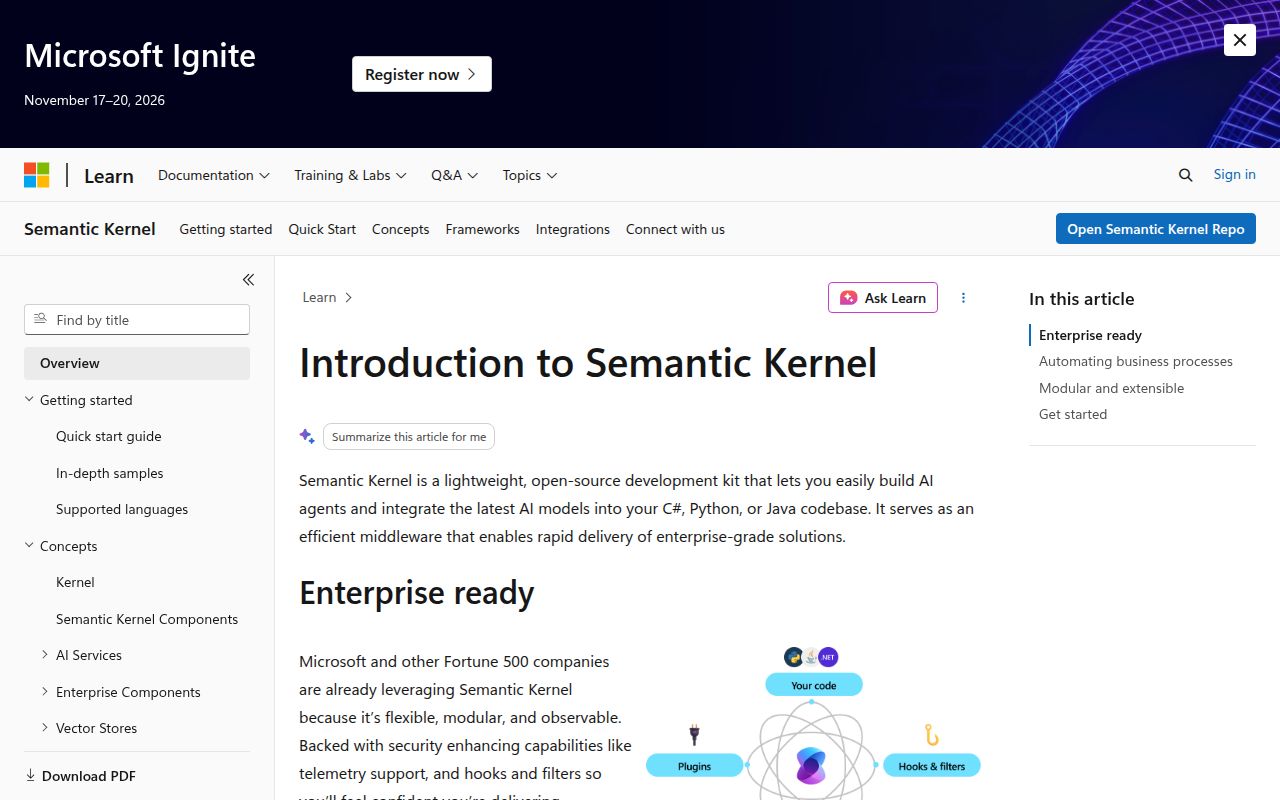This screenshot has height=800, width=1280.
Task: Open the Getting started nav item
Action: click(x=226, y=229)
